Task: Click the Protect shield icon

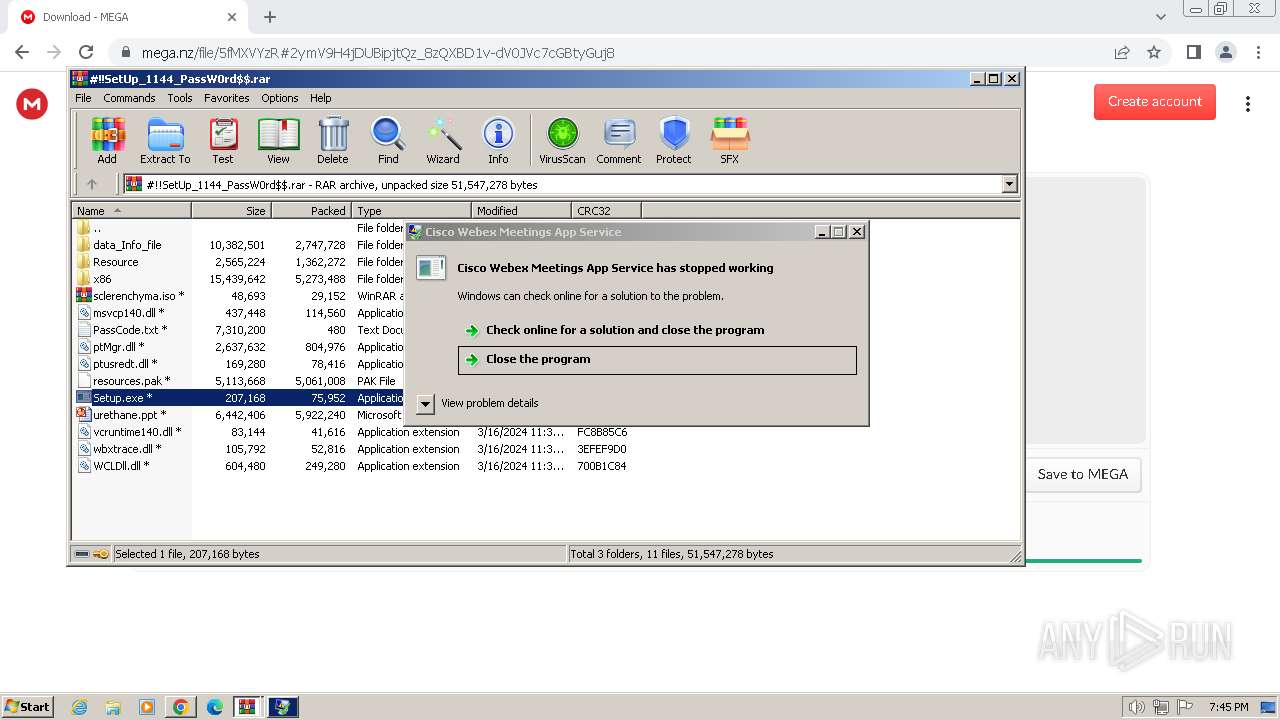Action: click(x=674, y=140)
